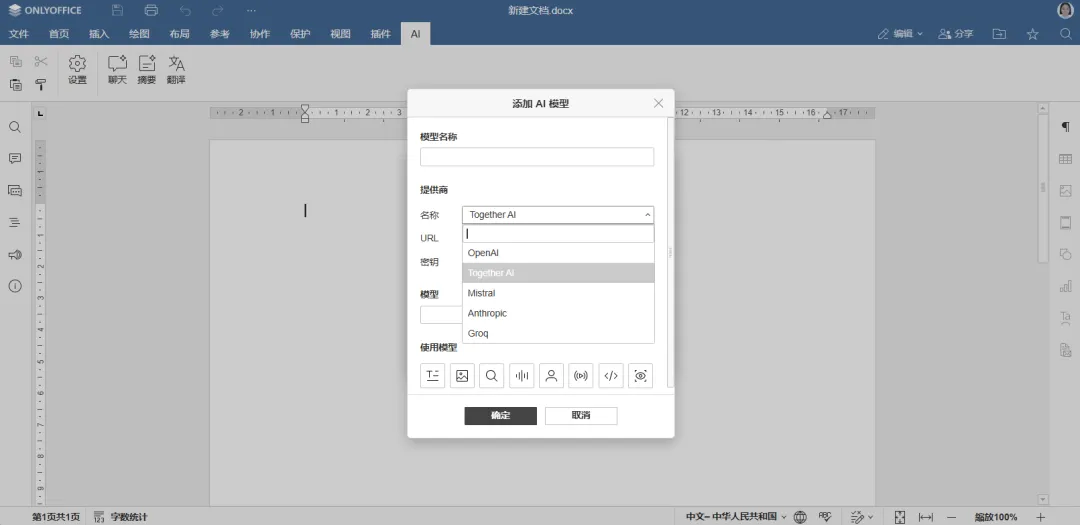The width and height of the screenshot is (1080, 525).
Task: Click fit to width icon
Action: pyautogui.click(x=926, y=517)
